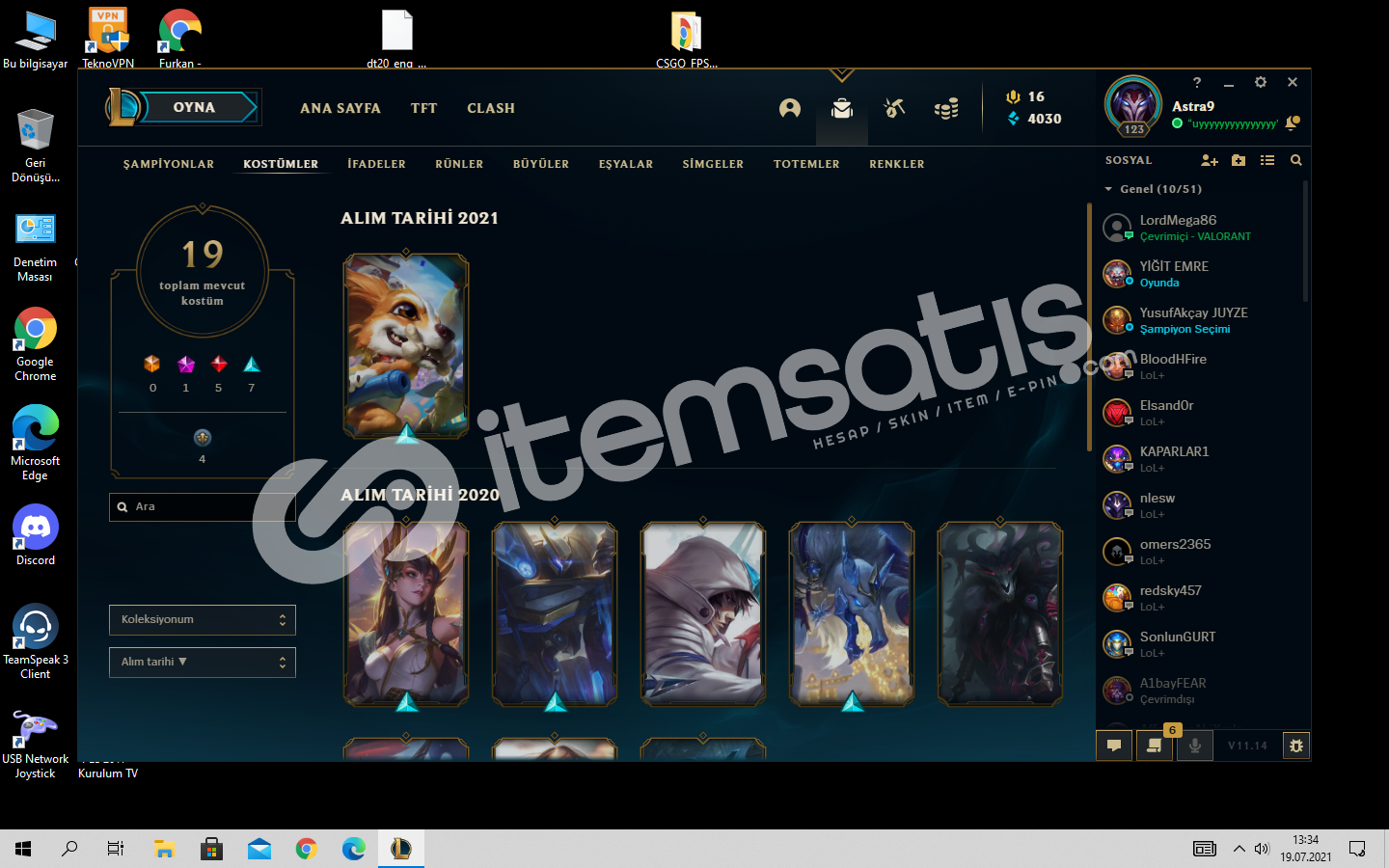This screenshot has width=1389, height=868.
Task: Switch to EŞYALAR tab
Action: tap(626, 164)
